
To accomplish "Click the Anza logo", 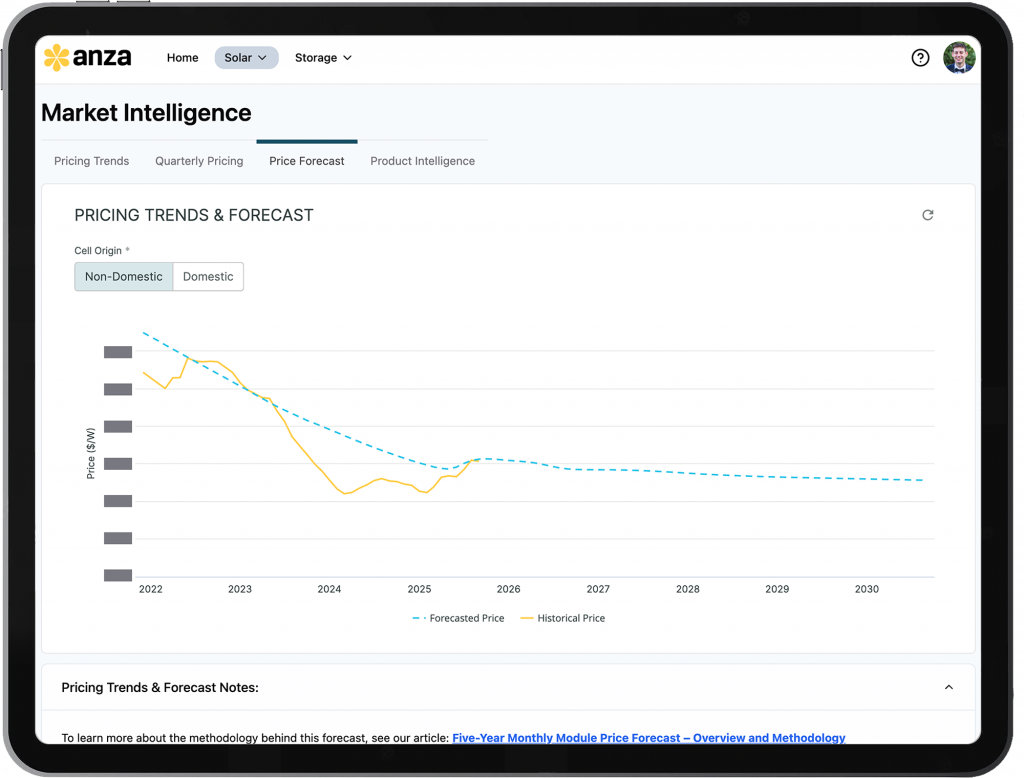I will [x=88, y=58].
